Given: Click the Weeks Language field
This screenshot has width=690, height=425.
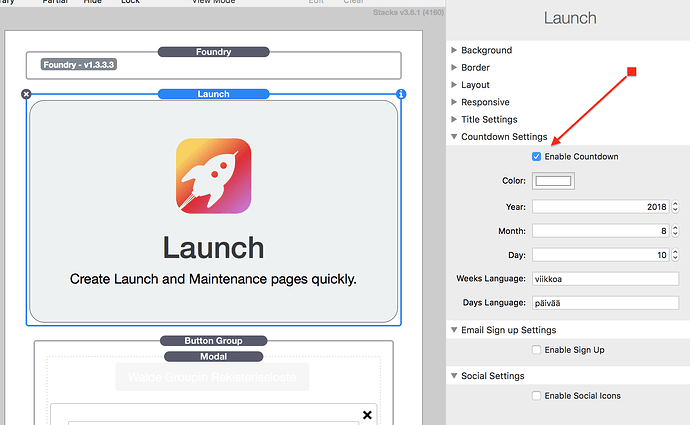Looking at the screenshot, I should click(x=606, y=279).
